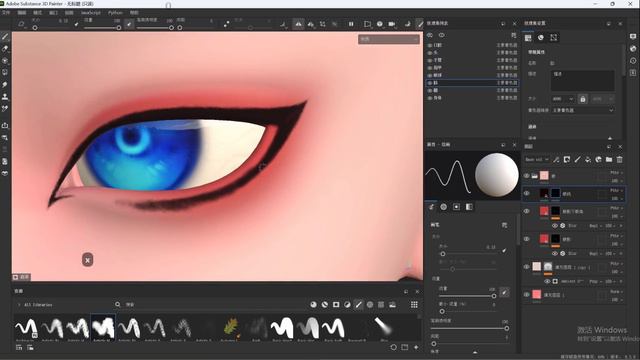Viewport: 640px width, 360px height.
Task: Toggle the size pen pressure button in toolbar
Action: [x=76, y=24]
